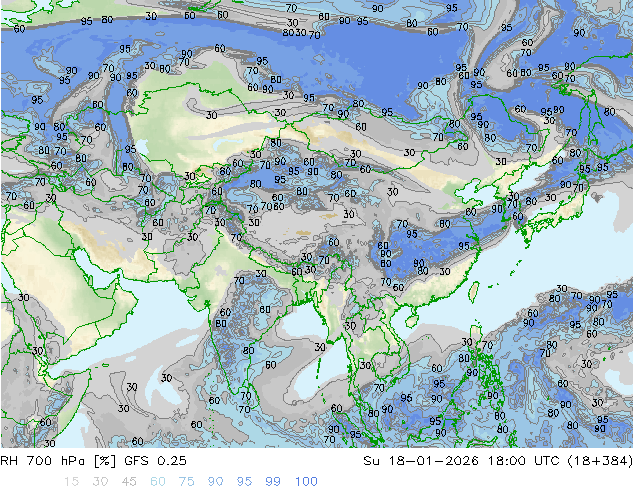Select the legend value 45
634x490 pixels.
tap(129, 481)
